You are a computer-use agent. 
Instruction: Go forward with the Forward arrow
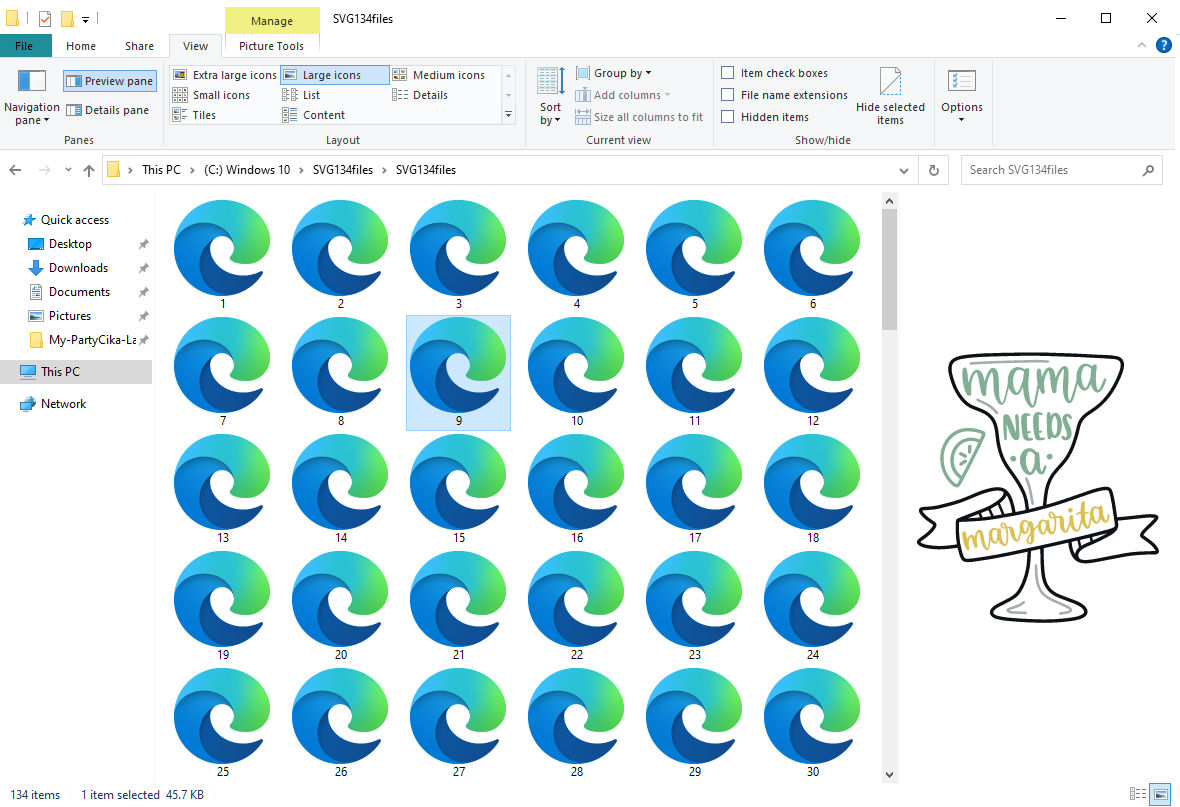tap(44, 170)
